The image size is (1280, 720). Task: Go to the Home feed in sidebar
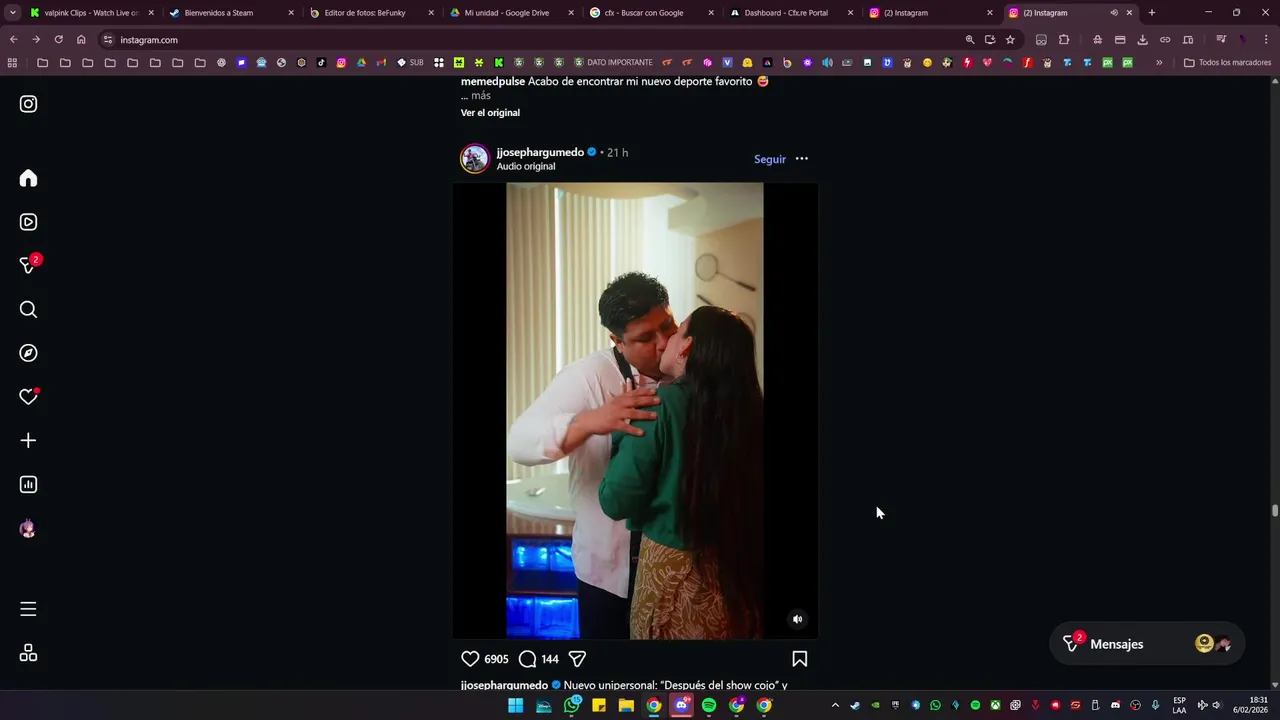28,178
